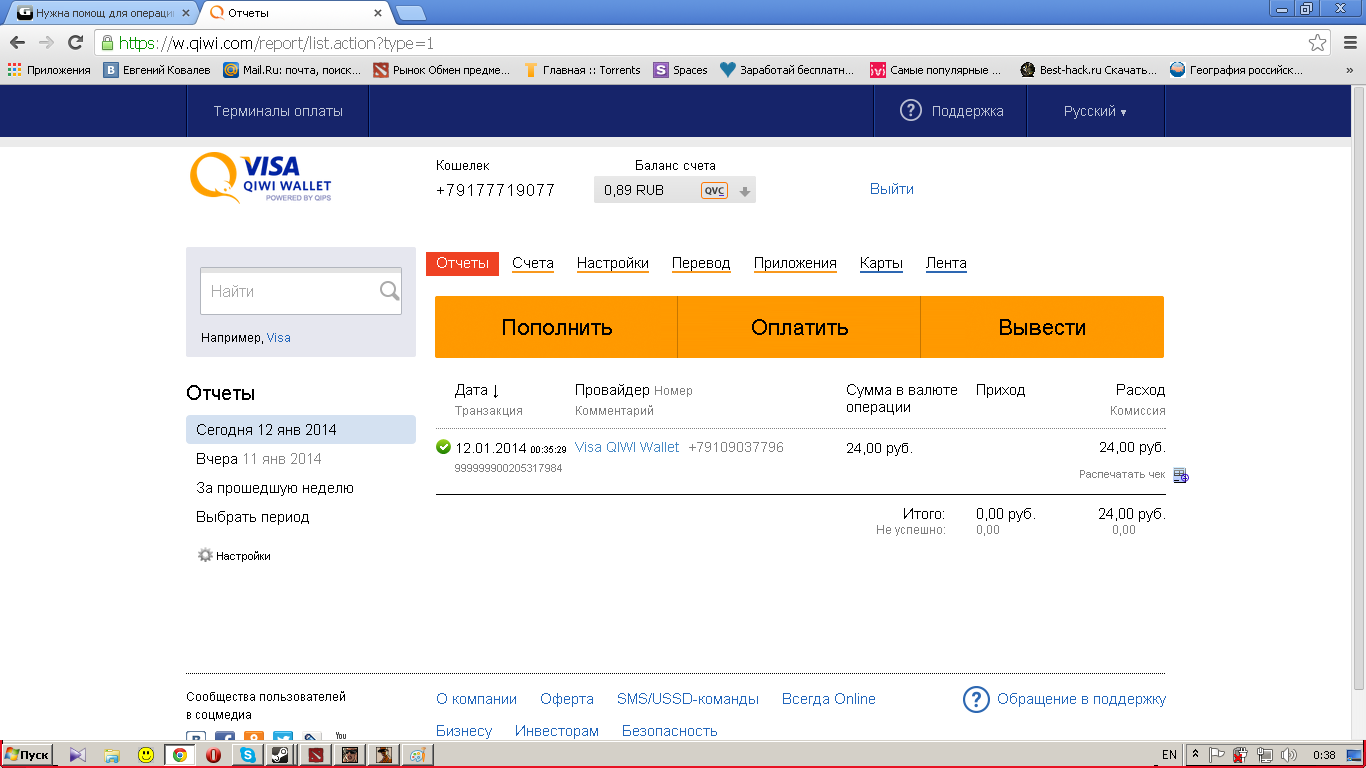The width and height of the screenshot is (1366, 768).
Task: Click the Visa QIWI Wallet logo
Action: (x=261, y=177)
